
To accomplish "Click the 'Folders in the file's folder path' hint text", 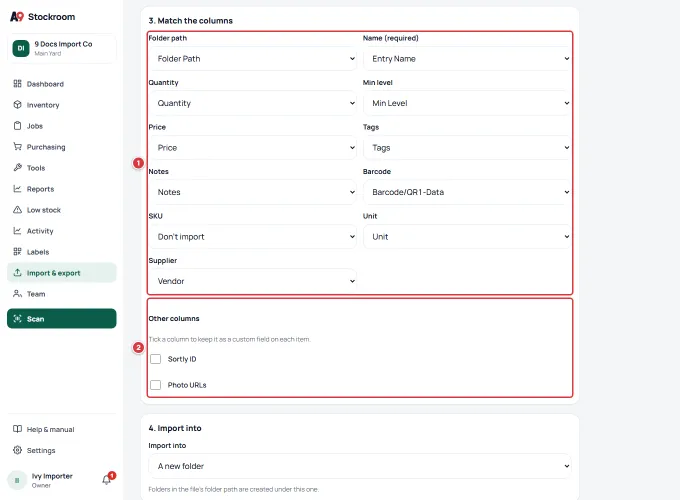I will 233,489.
